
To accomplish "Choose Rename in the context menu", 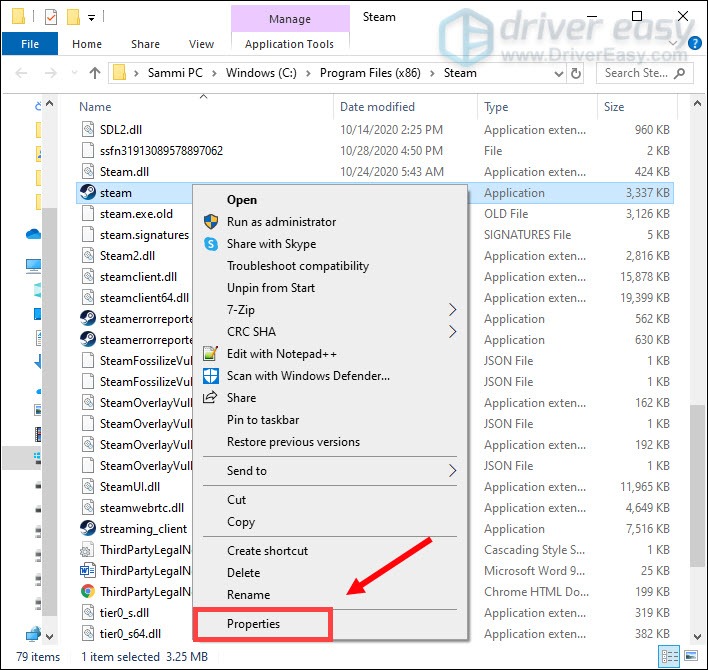I will point(248,595).
